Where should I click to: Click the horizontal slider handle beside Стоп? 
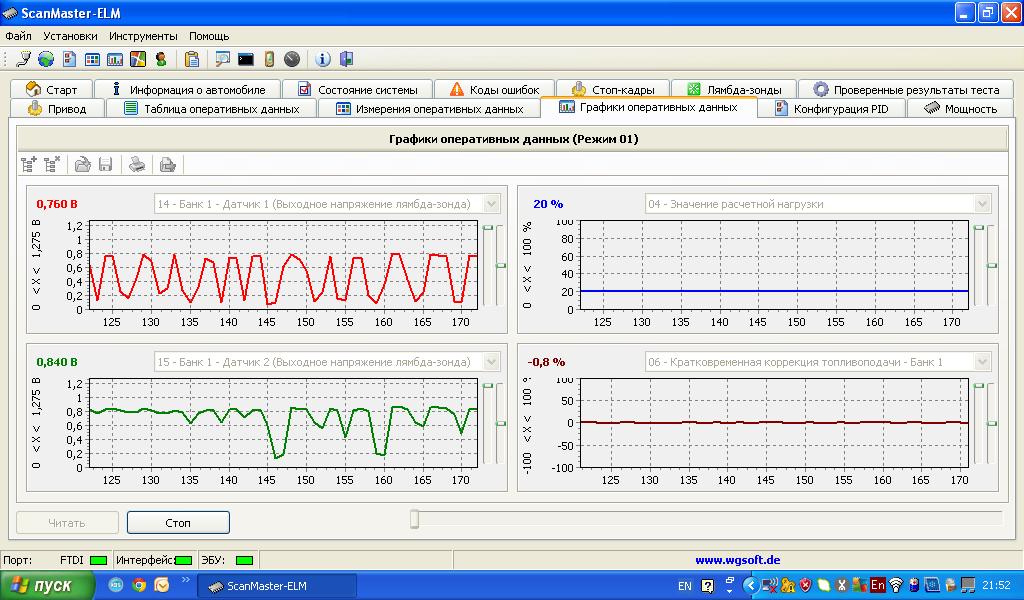pos(415,519)
